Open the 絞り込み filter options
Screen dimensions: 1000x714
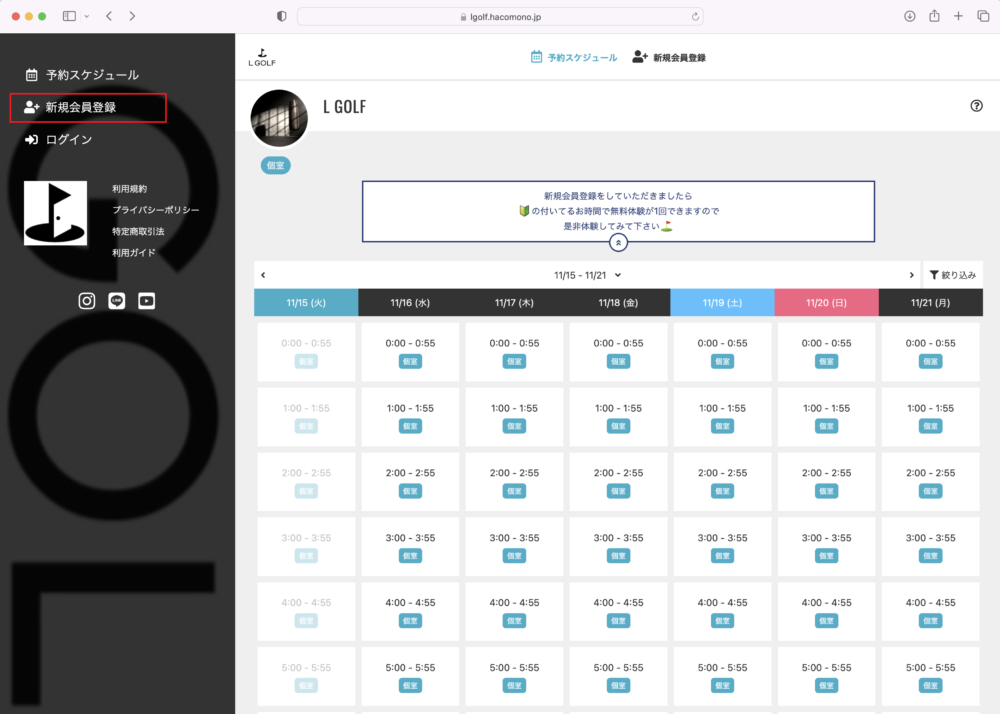pyautogui.click(x=952, y=275)
